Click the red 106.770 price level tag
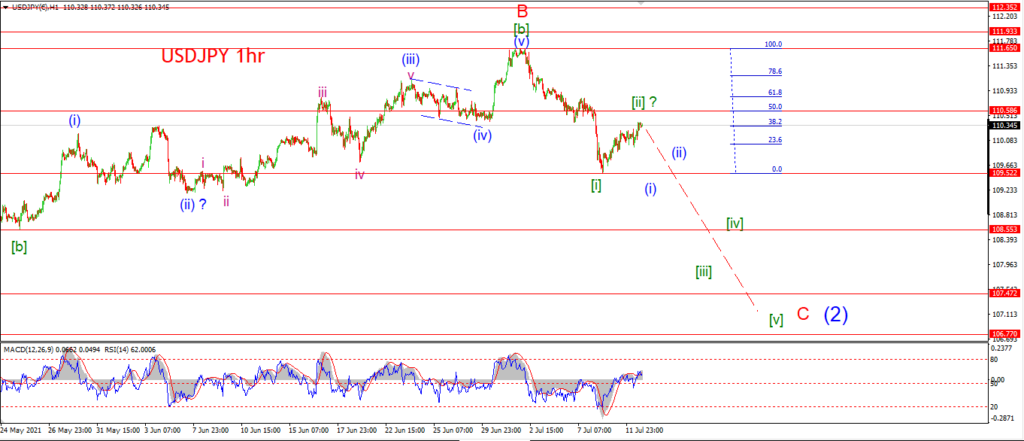The image size is (1024, 441). coord(1005,334)
